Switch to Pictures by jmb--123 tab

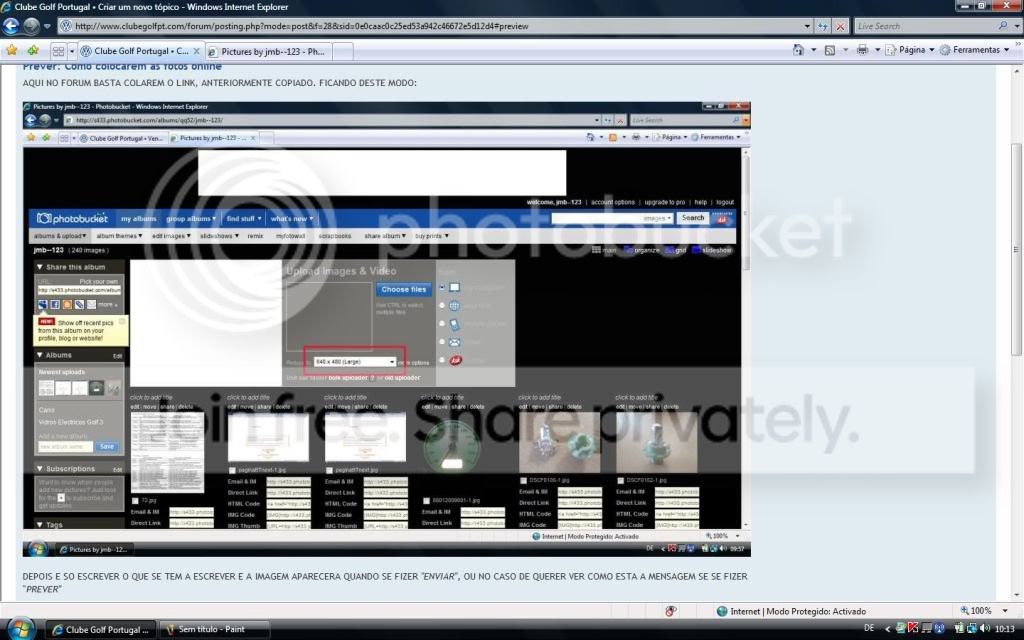pos(270,50)
